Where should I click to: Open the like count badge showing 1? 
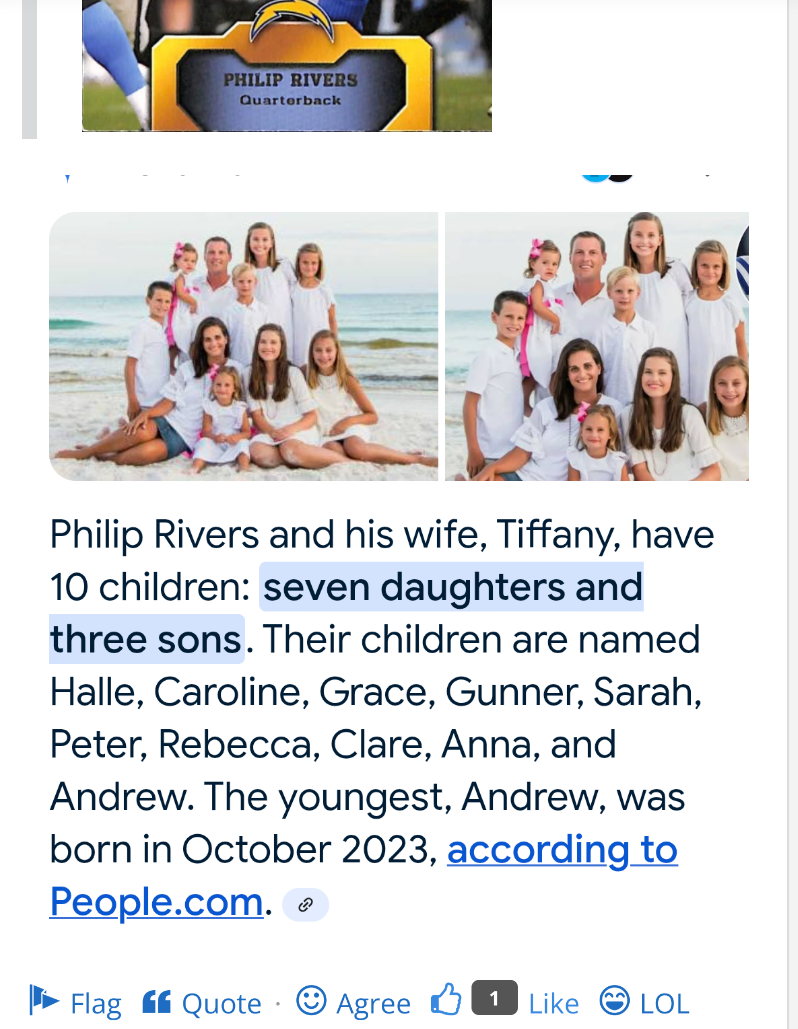(x=494, y=998)
